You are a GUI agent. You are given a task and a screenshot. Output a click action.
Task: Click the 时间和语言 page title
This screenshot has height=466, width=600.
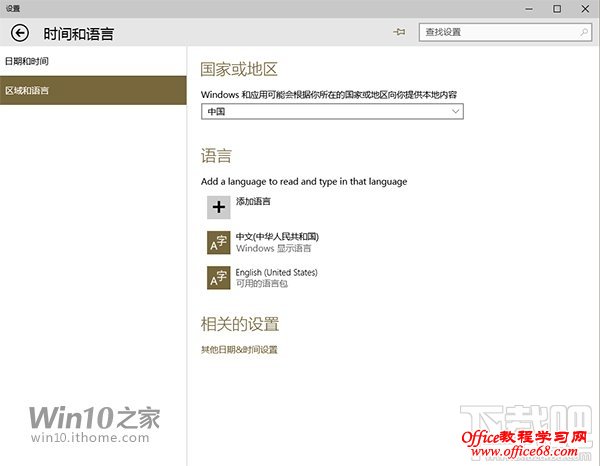[78, 34]
